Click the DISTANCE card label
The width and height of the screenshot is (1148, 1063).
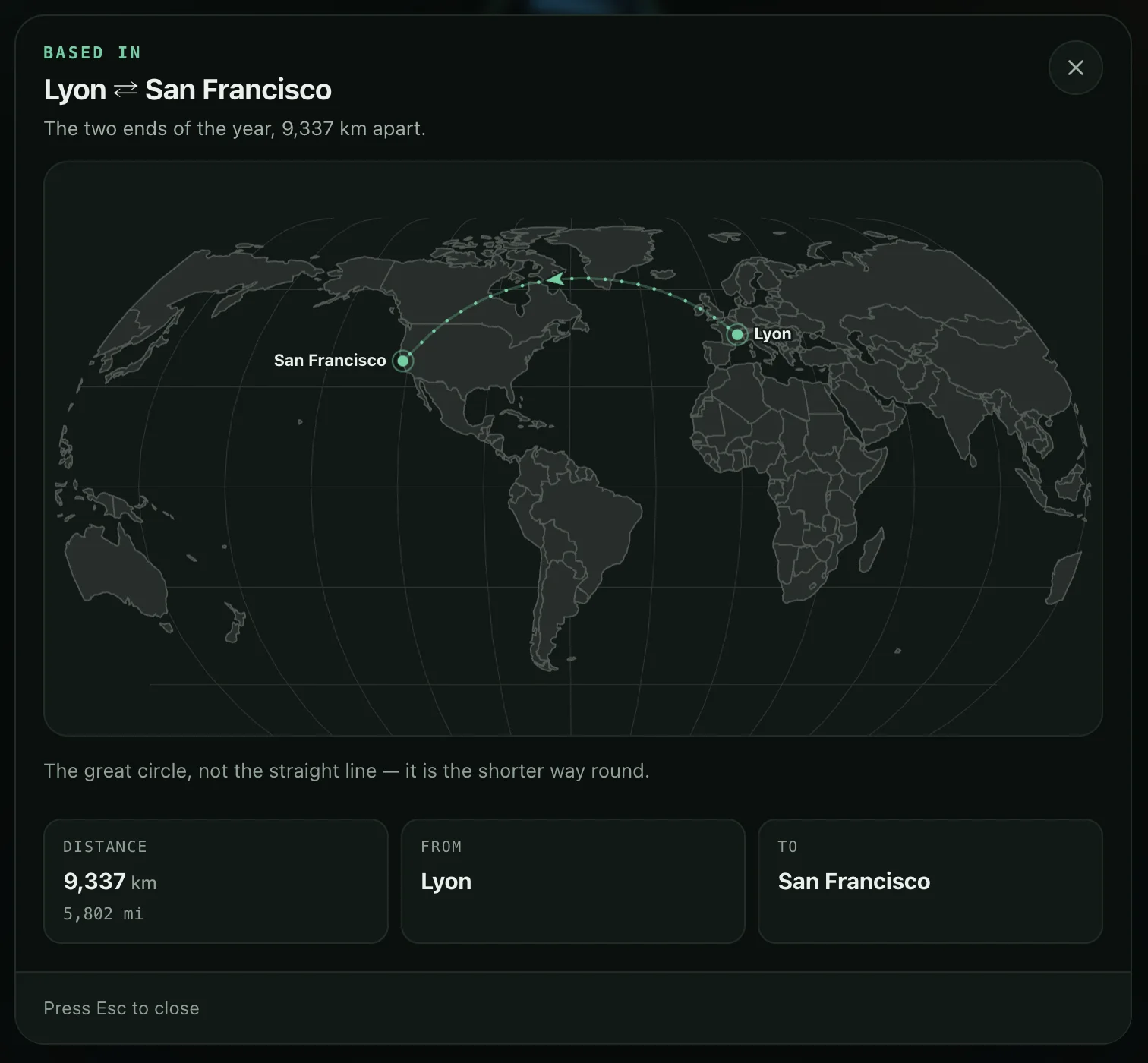click(105, 847)
